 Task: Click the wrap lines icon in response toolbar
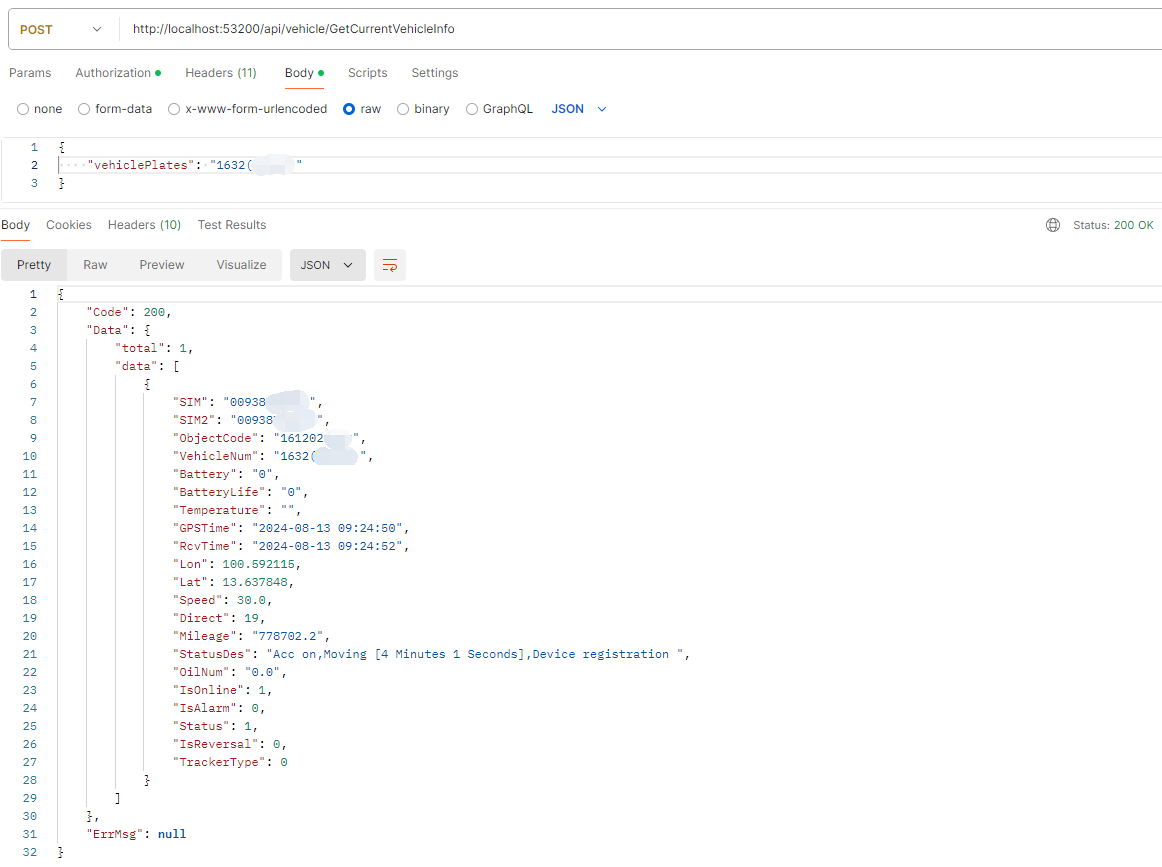pyautogui.click(x=390, y=265)
